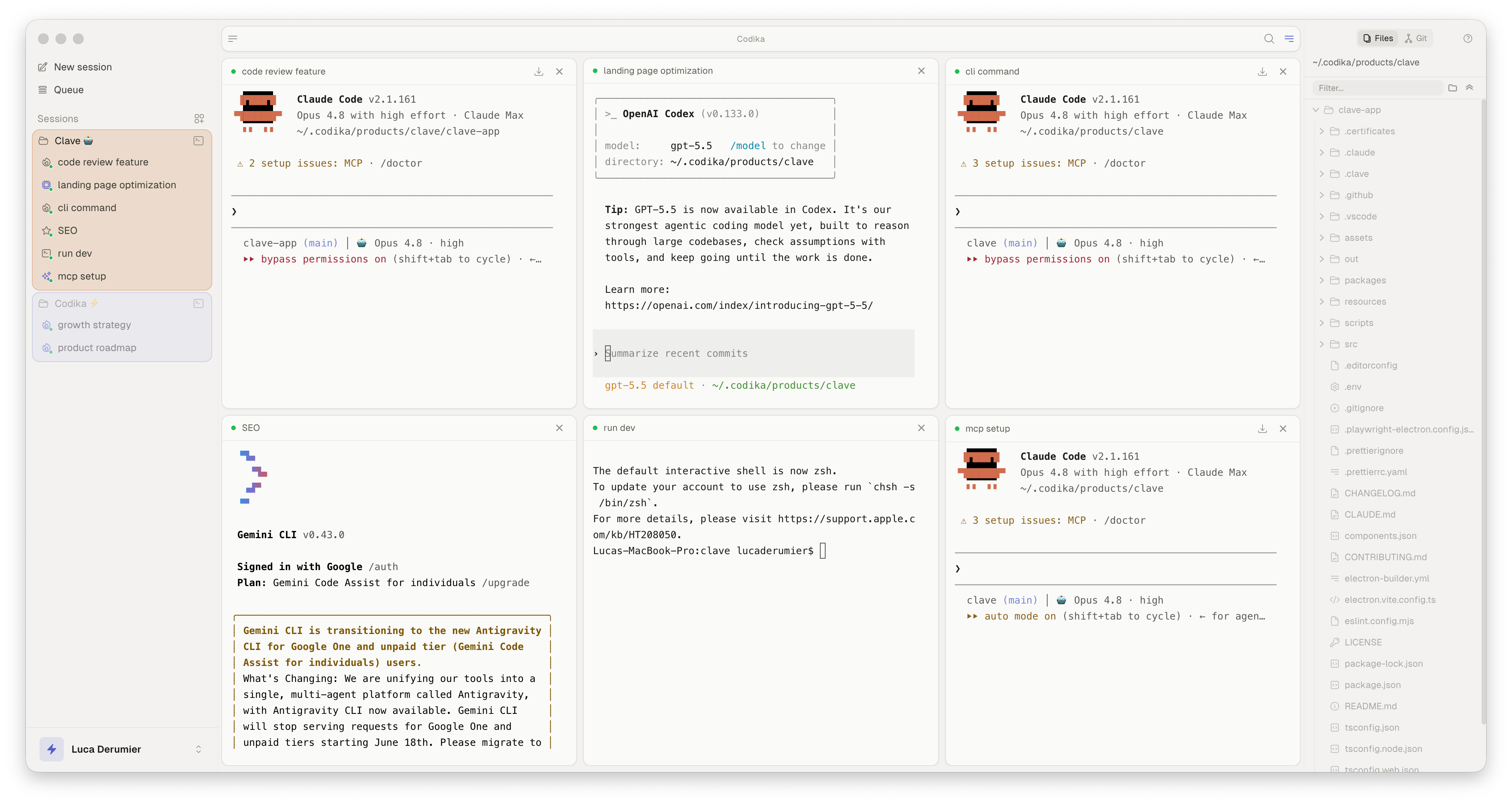Close the landing page optimization pane
Image resolution: width=1512 pixels, height=804 pixels.
921,70
